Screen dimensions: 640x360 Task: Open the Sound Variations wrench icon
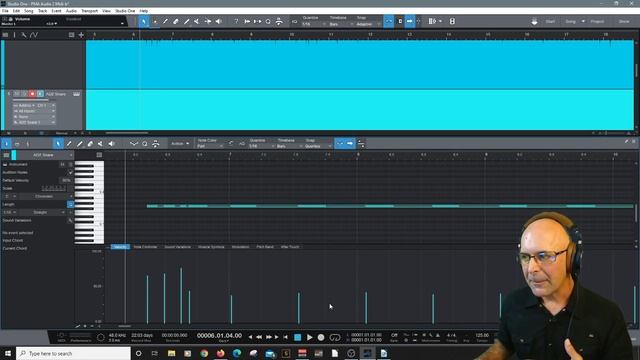[x=70, y=220]
